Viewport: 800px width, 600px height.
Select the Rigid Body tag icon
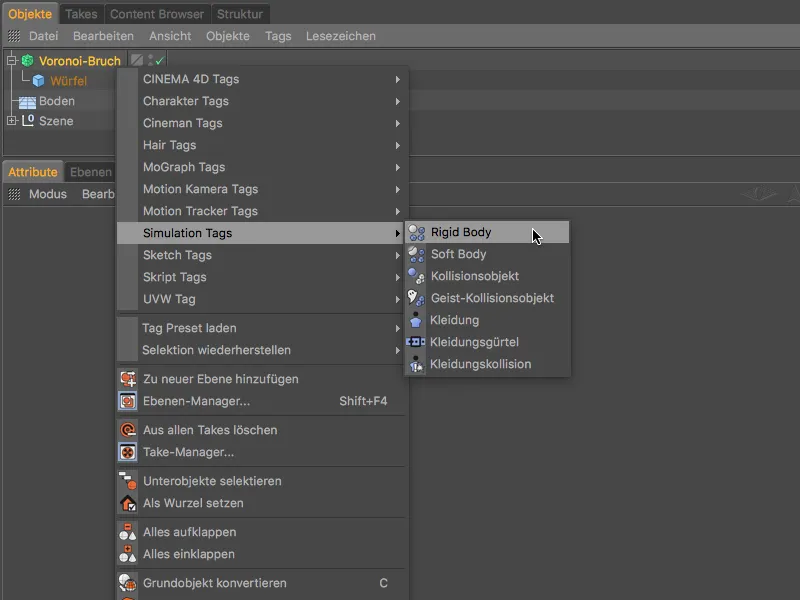tap(416, 233)
